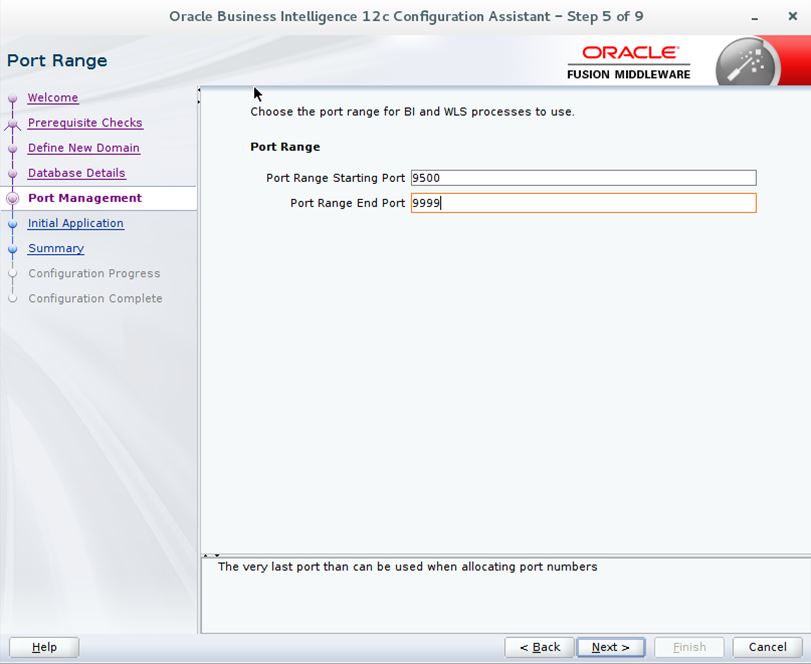Click the step icon beside Prerequisite Checks
The width and height of the screenshot is (811, 664).
tap(11, 123)
